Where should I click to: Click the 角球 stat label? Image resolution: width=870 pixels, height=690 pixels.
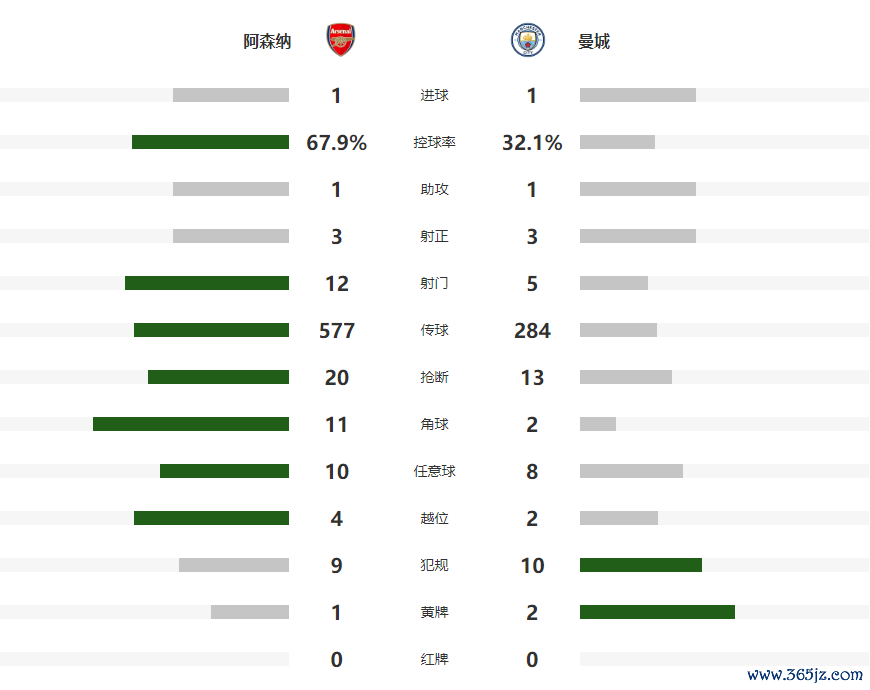click(434, 425)
